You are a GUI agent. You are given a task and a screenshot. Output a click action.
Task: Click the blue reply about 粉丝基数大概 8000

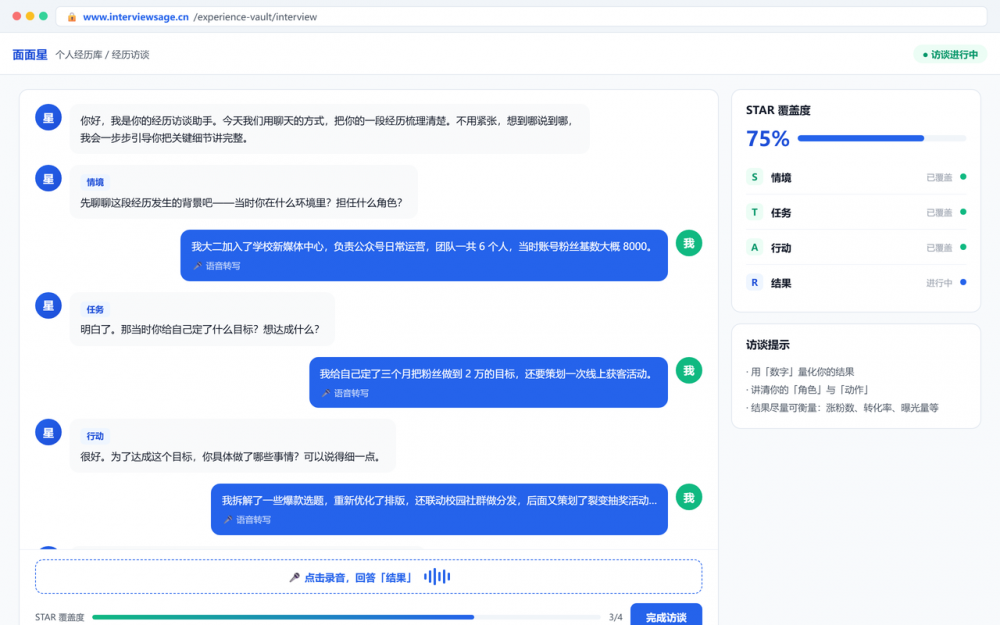pyautogui.click(x=424, y=255)
